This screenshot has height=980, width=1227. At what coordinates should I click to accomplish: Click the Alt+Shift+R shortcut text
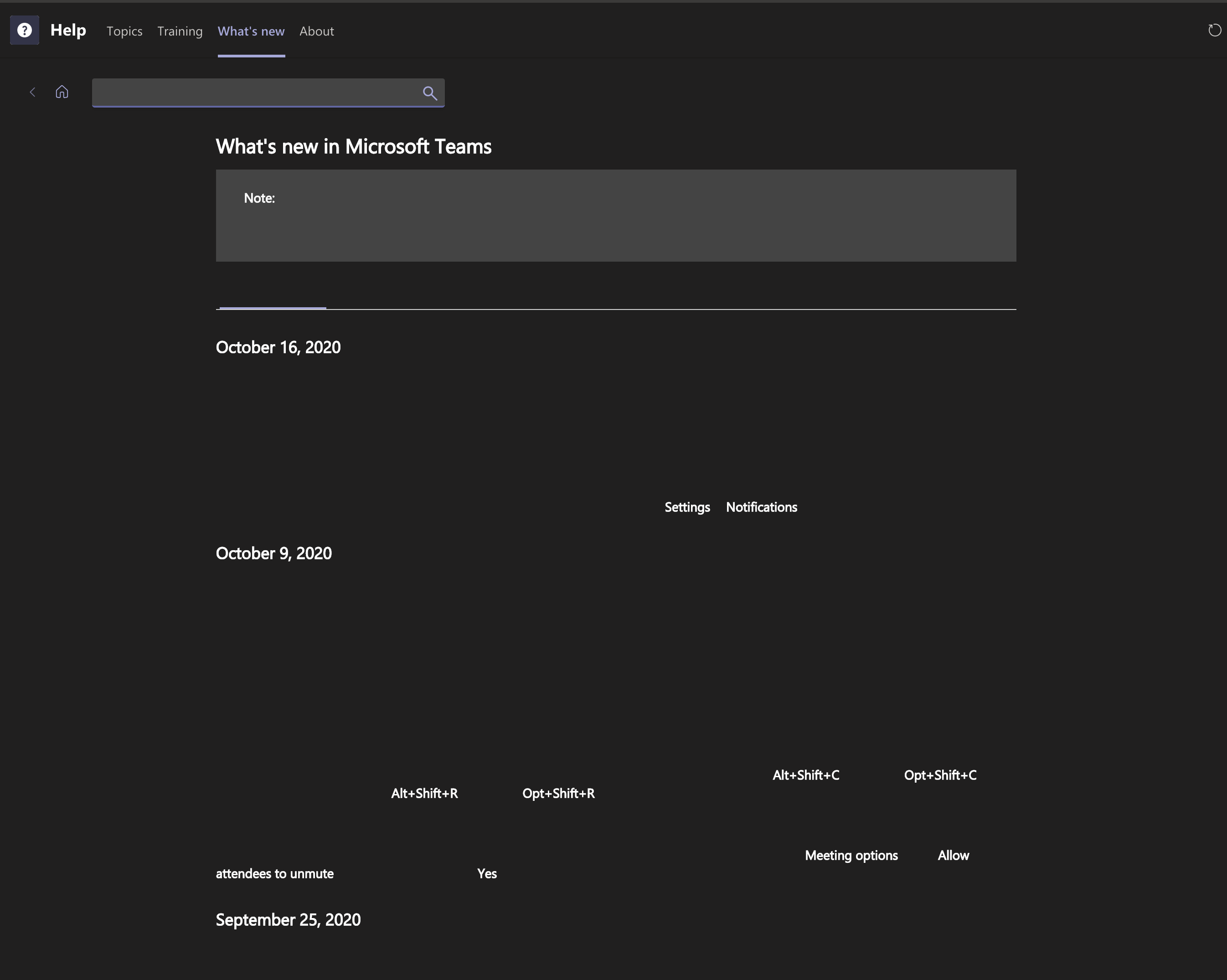tap(424, 793)
